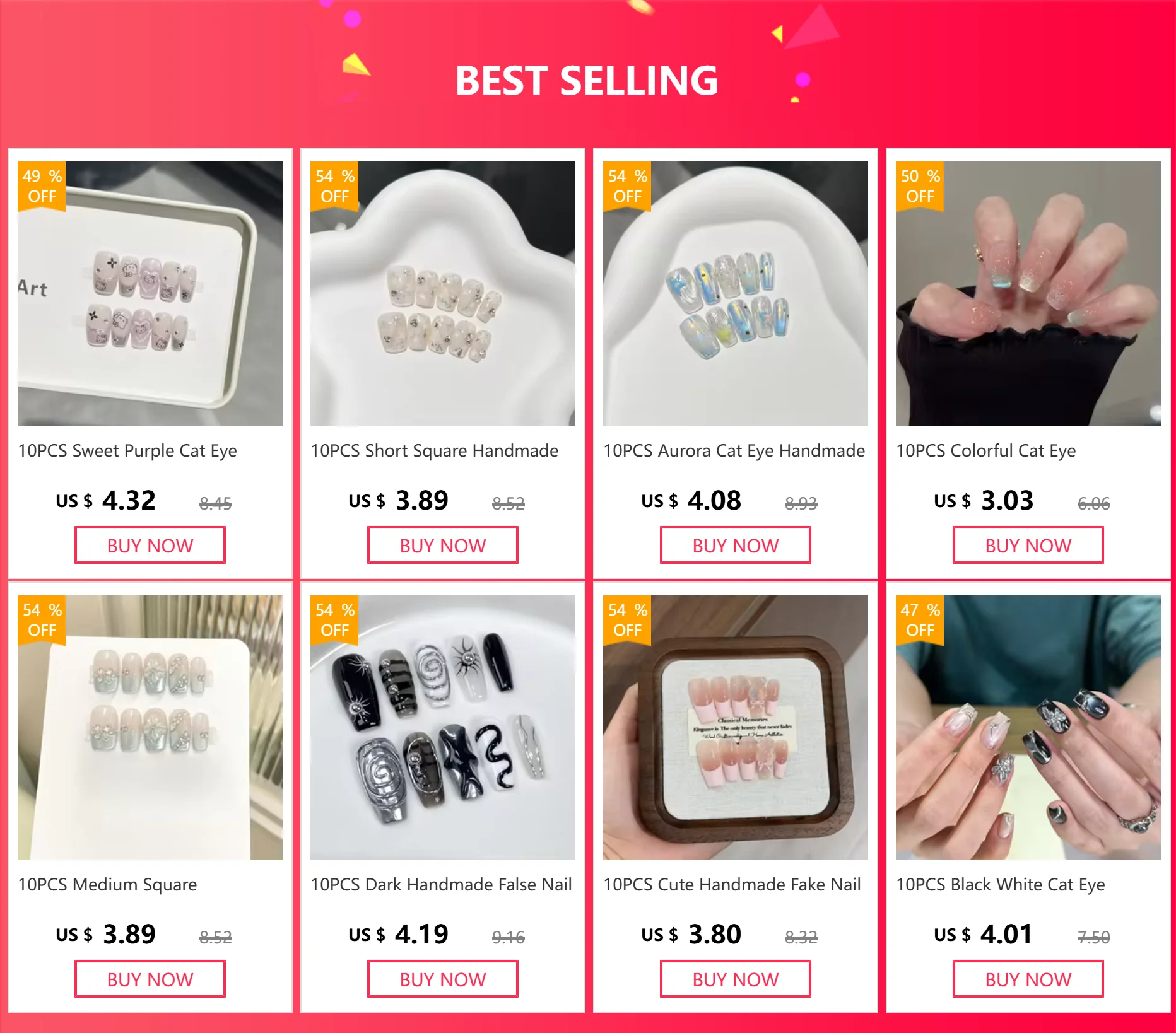This screenshot has width=1176, height=1033.
Task: Click BUY NOW for Cute Handmade Fake Nail
Action: coord(736,979)
